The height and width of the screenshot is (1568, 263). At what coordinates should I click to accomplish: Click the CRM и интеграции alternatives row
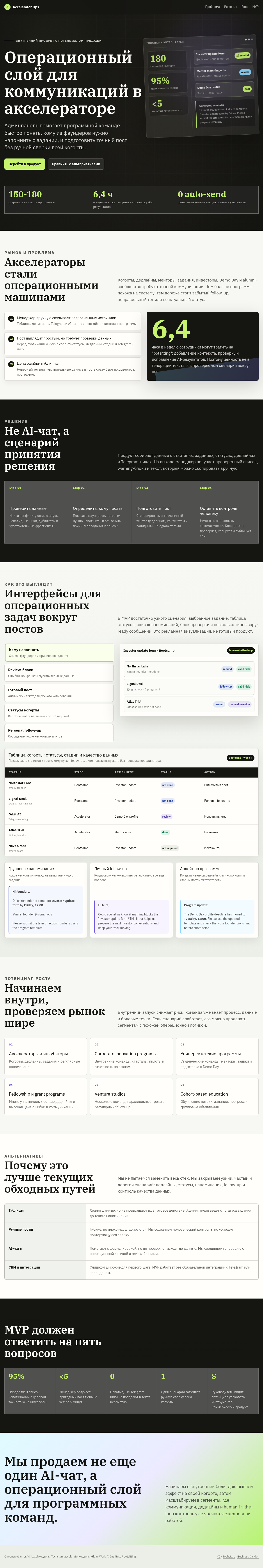point(131,1270)
